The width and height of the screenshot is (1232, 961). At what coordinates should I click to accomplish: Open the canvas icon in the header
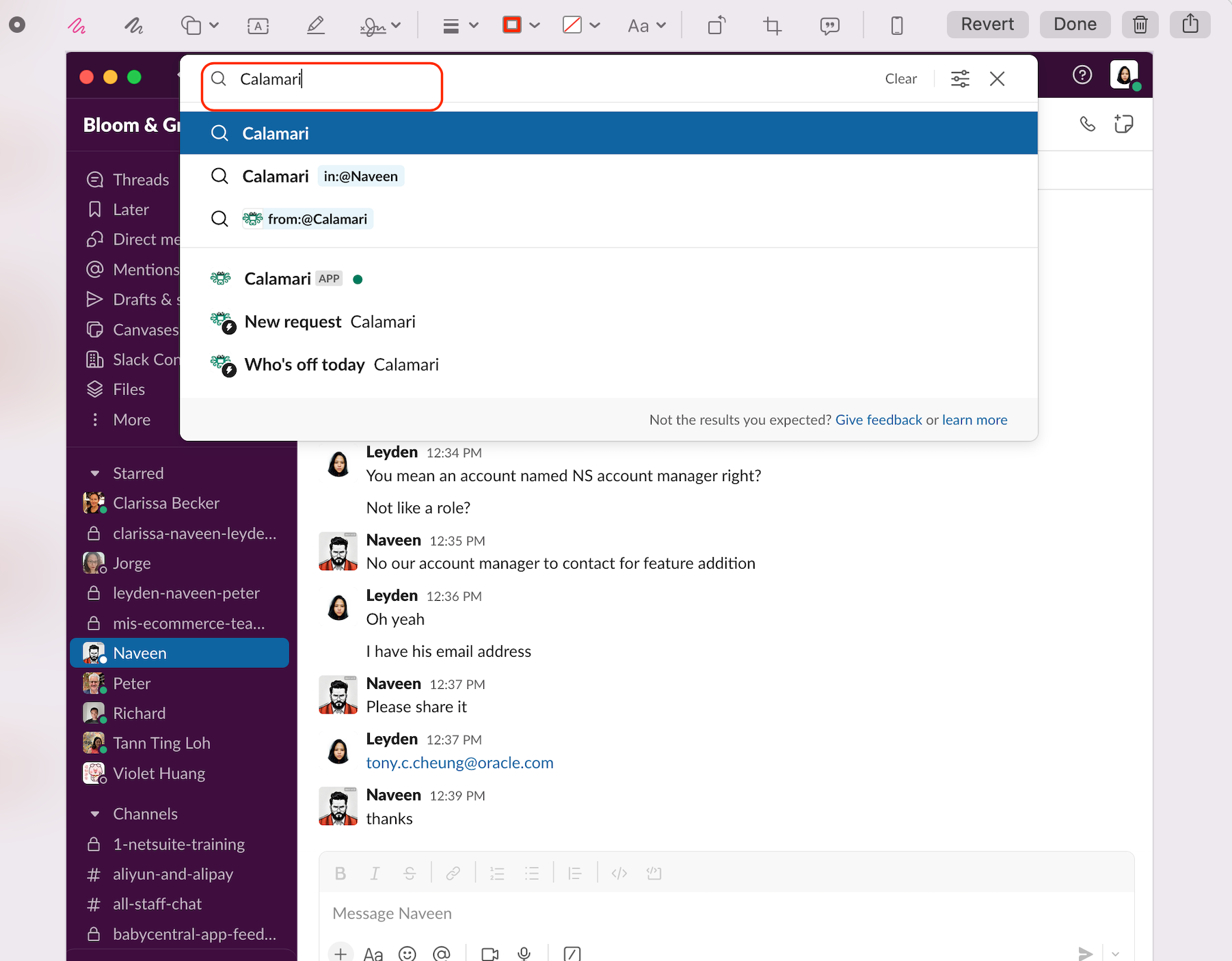click(x=1123, y=124)
